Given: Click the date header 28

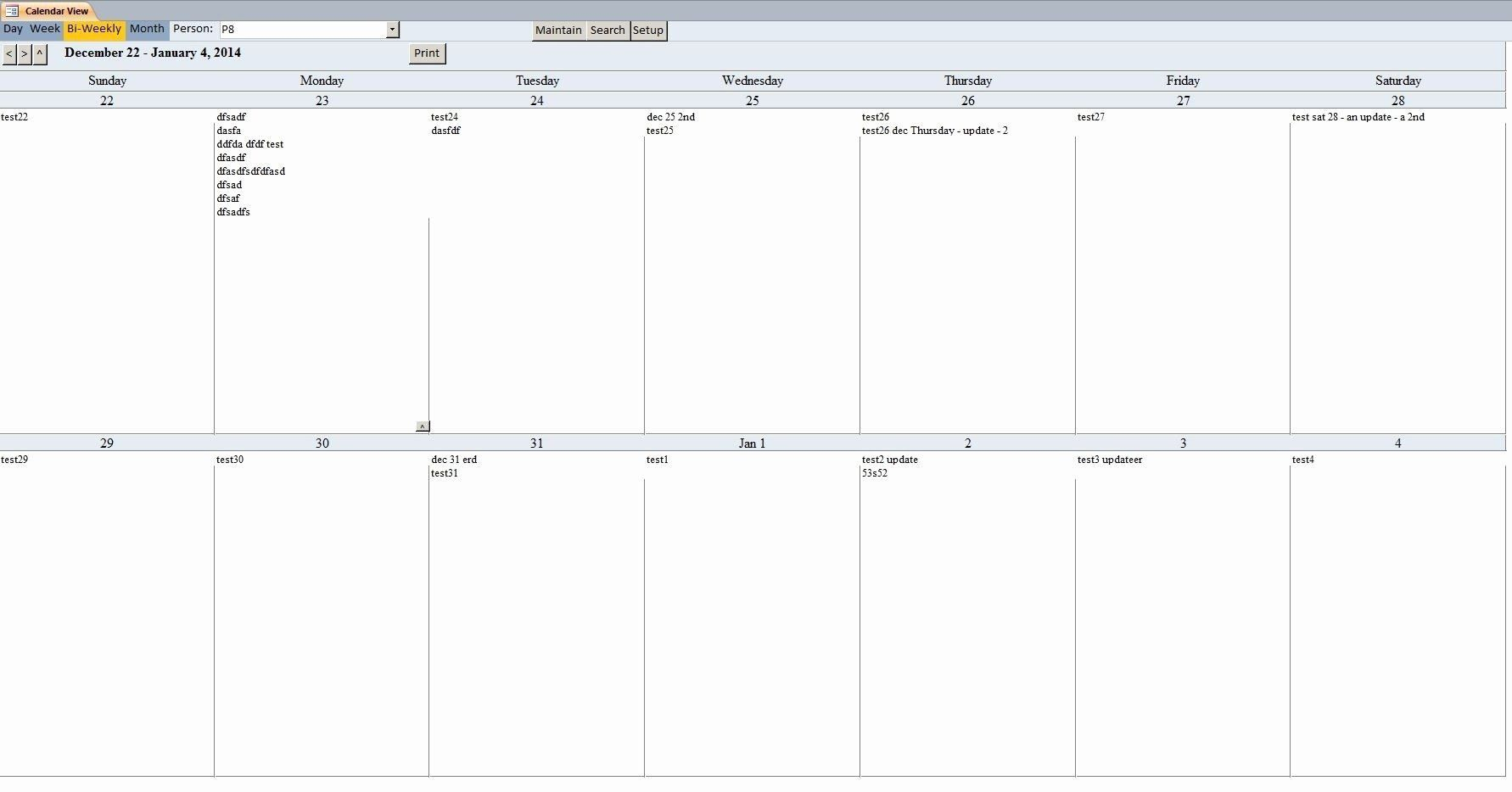Looking at the screenshot, I should tap(1398, 100).
